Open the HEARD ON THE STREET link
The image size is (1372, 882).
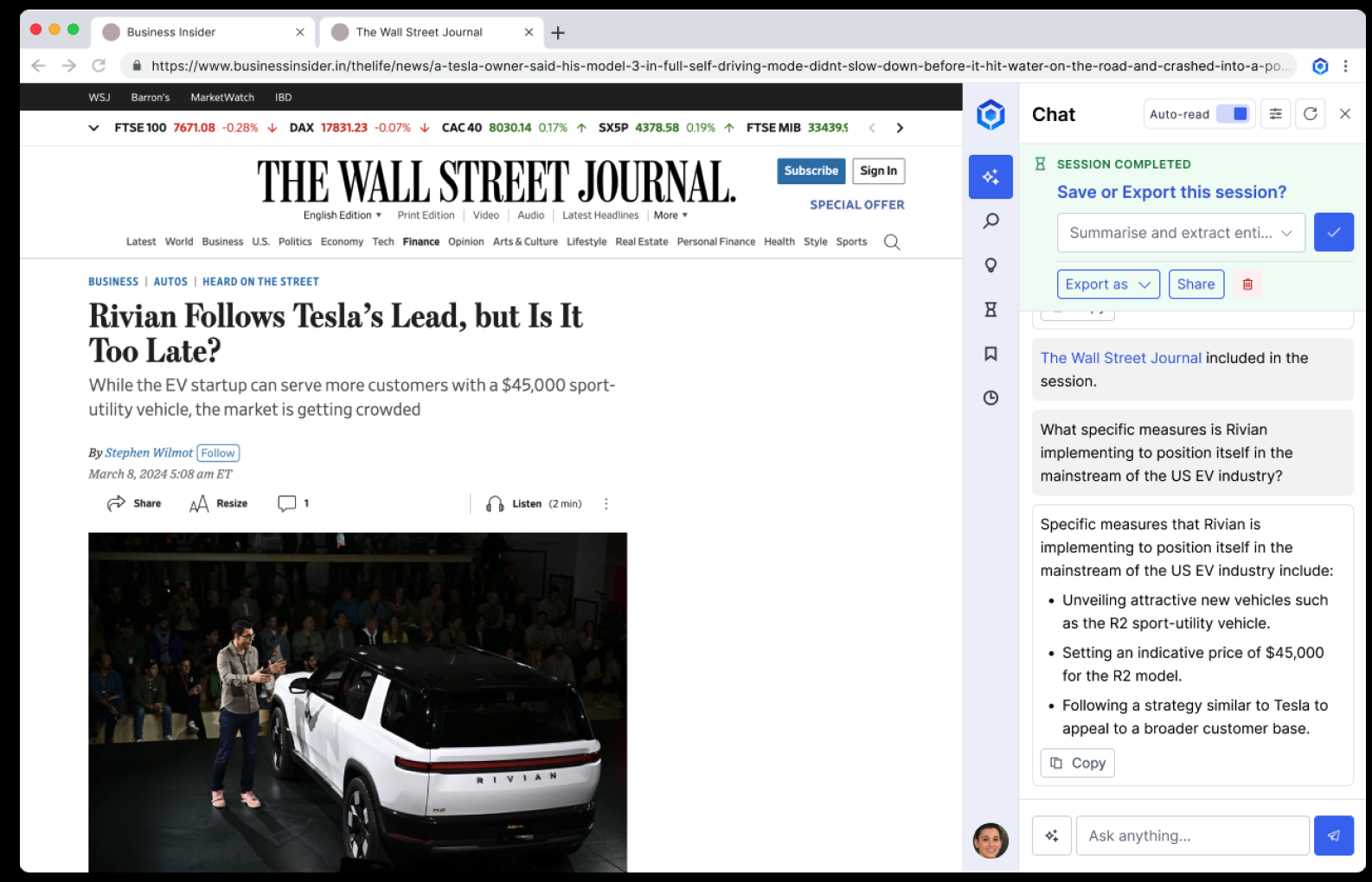tap(260, 282)
